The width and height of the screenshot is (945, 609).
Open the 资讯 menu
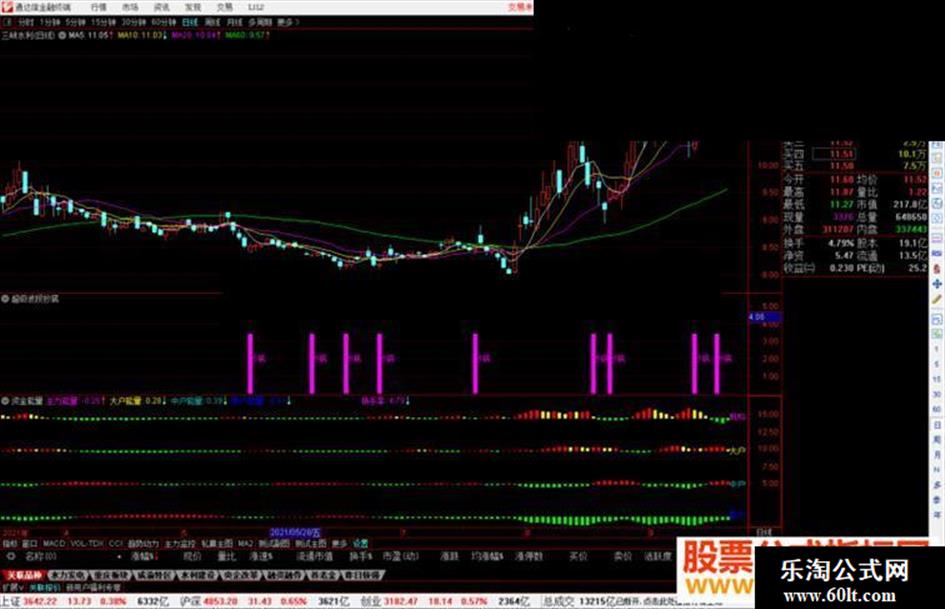(x=161, y=7)
